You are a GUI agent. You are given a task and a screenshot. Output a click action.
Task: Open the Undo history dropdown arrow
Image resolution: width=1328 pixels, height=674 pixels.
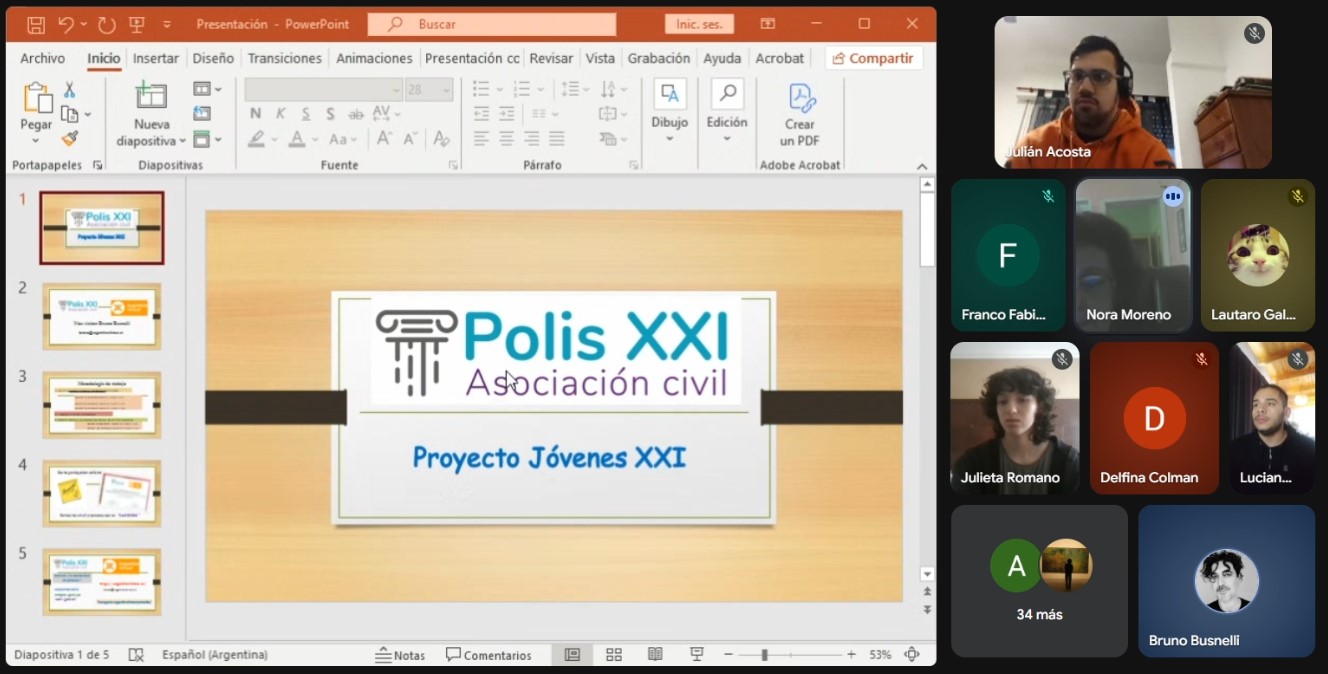point(83,24)
